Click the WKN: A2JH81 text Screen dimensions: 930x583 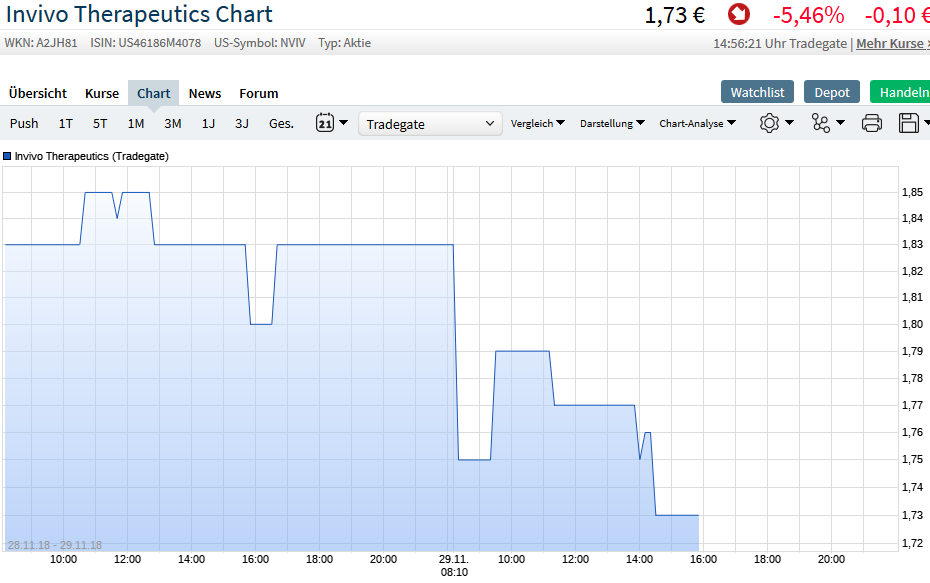pos(41,43)
